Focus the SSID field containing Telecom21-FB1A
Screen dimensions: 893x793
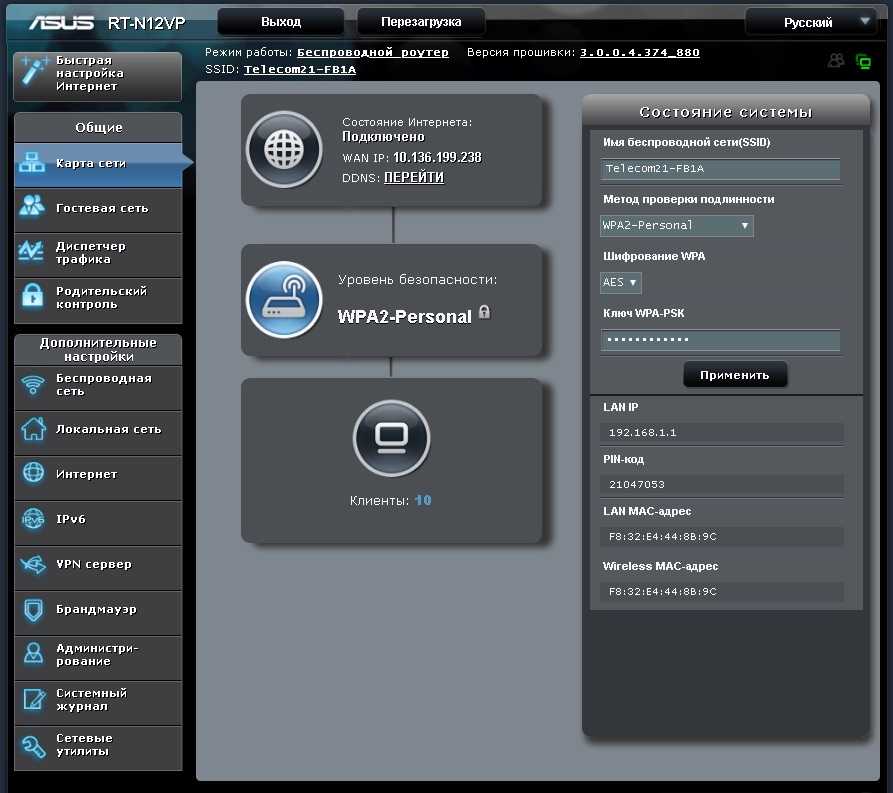coord(720,169)
